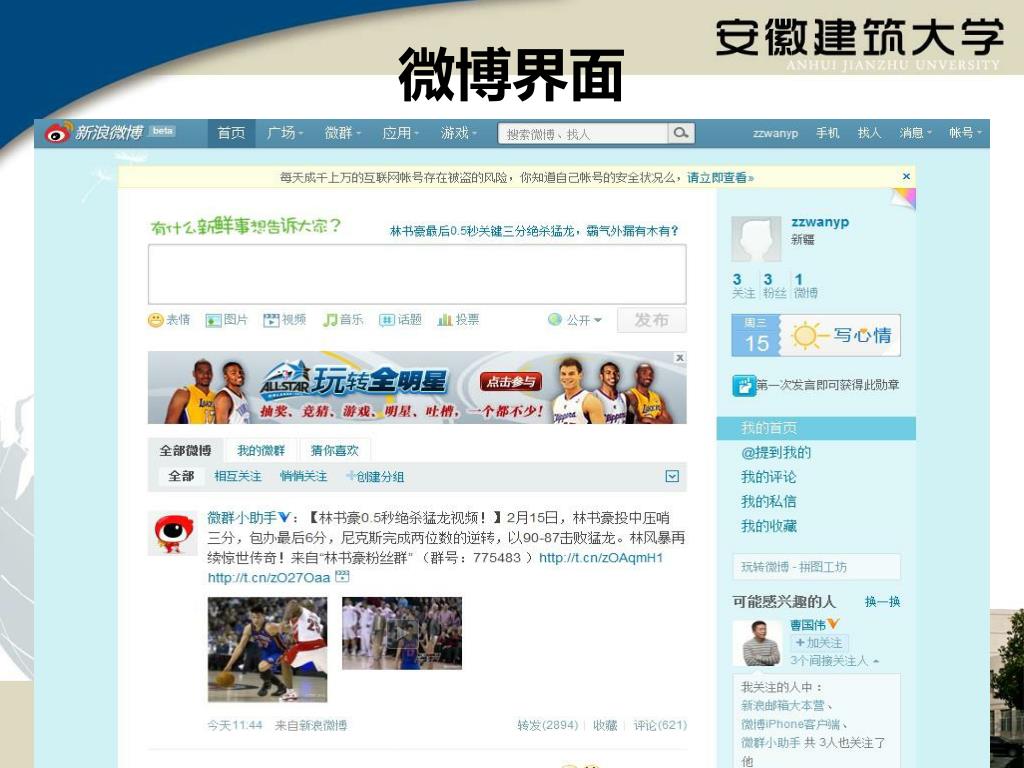This screenshot has width=1024, height=768.
Task: Open the 公开 visibility dropdown
Action: (575, 320)
